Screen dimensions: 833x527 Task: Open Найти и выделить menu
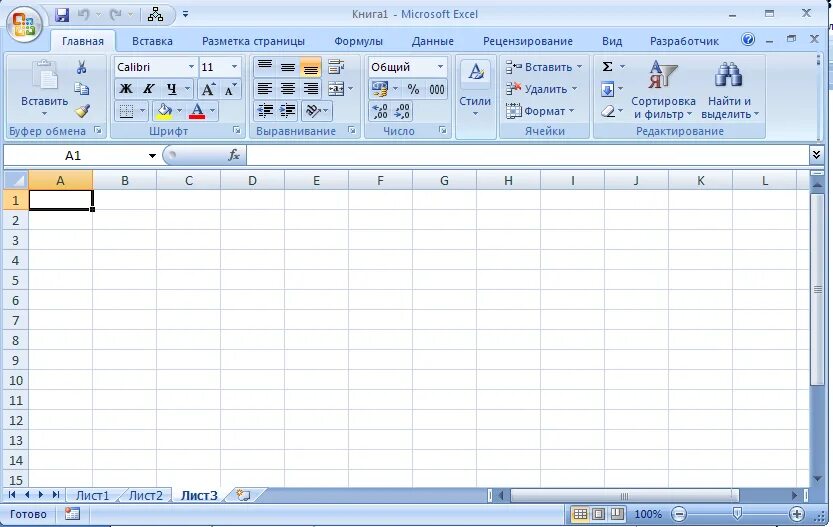tap(729, 89)
